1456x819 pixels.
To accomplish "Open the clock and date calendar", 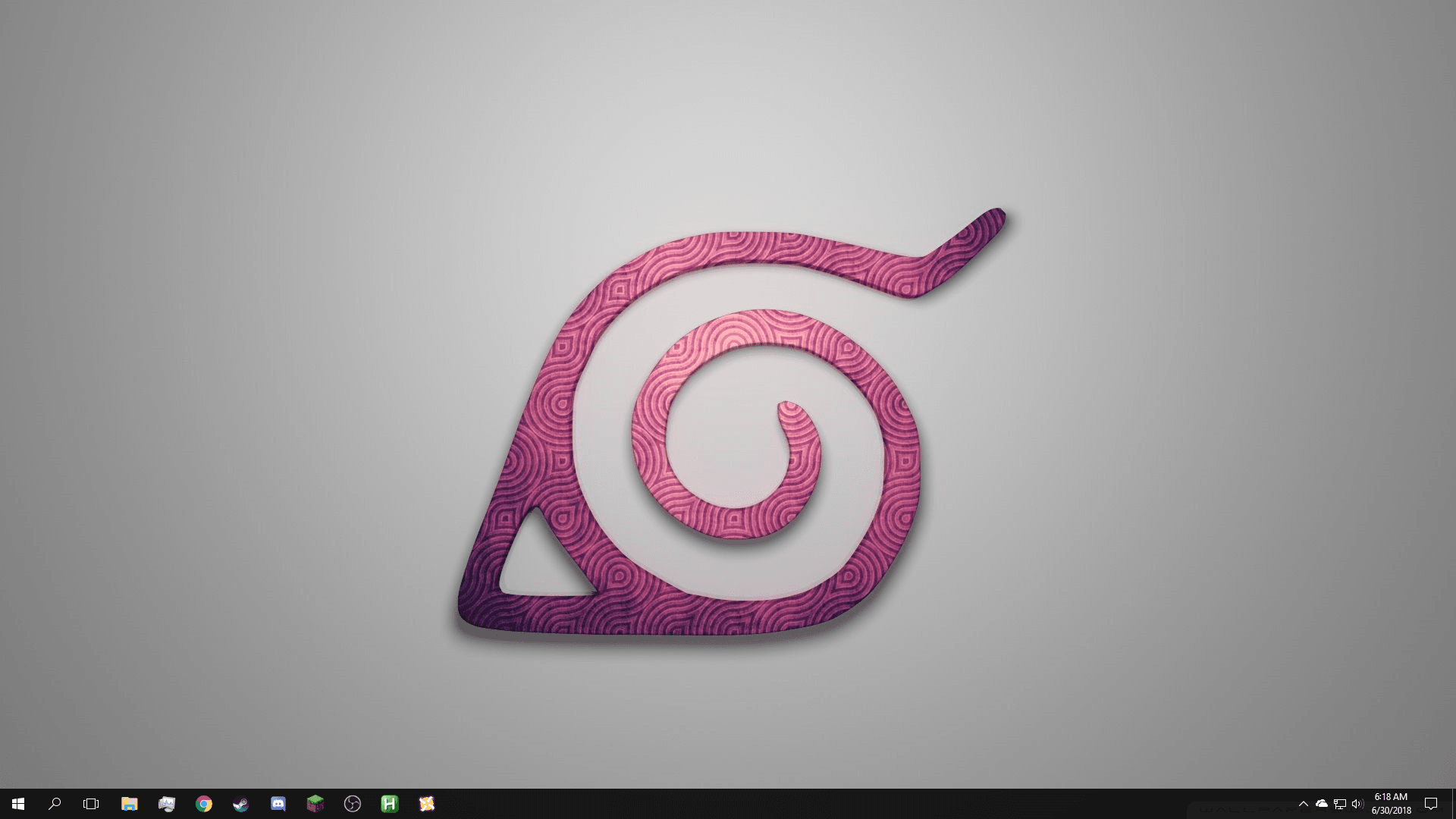I will coord(1391,804).
